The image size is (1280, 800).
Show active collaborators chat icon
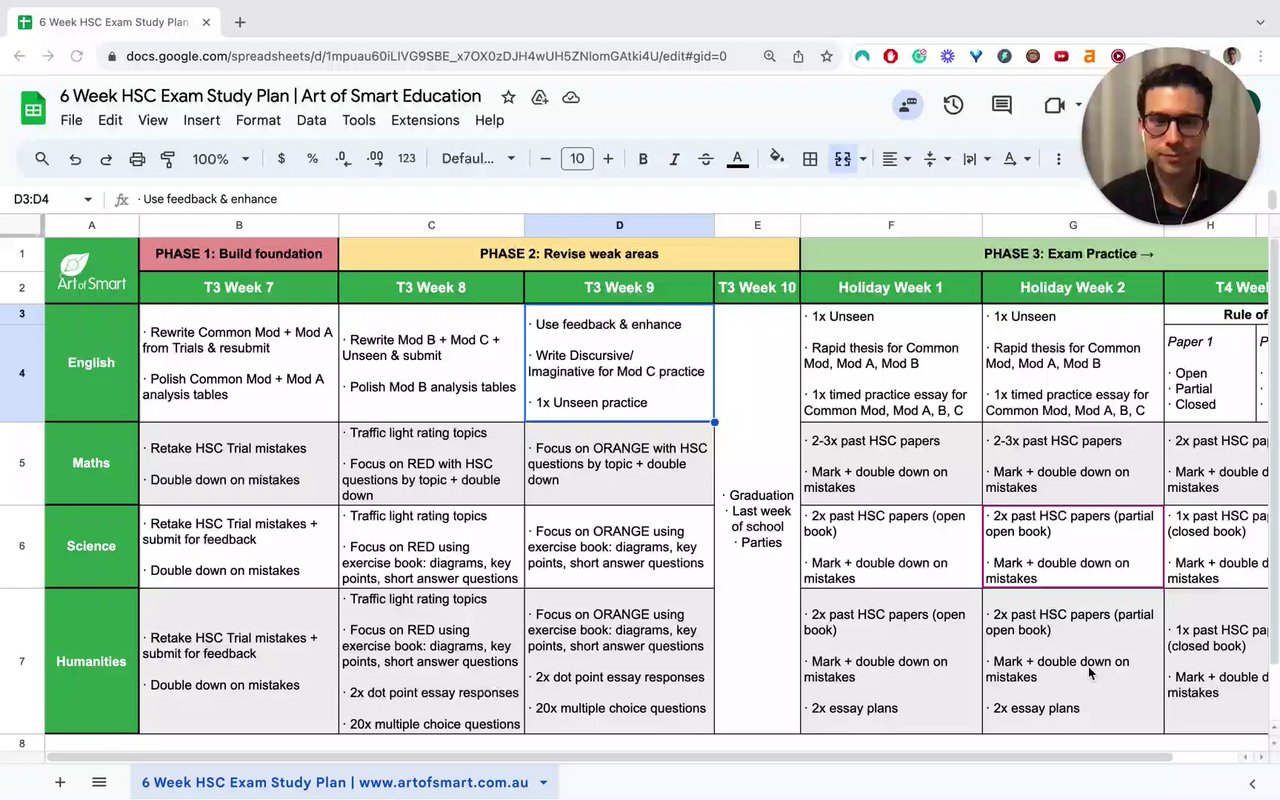[908, 105]
